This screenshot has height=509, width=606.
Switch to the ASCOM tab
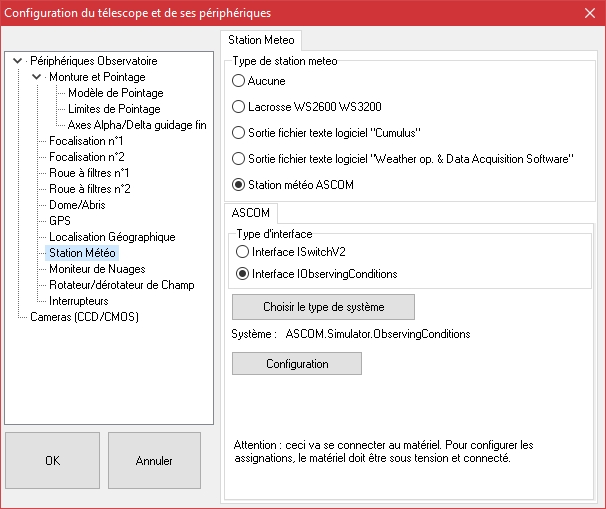pos(249,213)
